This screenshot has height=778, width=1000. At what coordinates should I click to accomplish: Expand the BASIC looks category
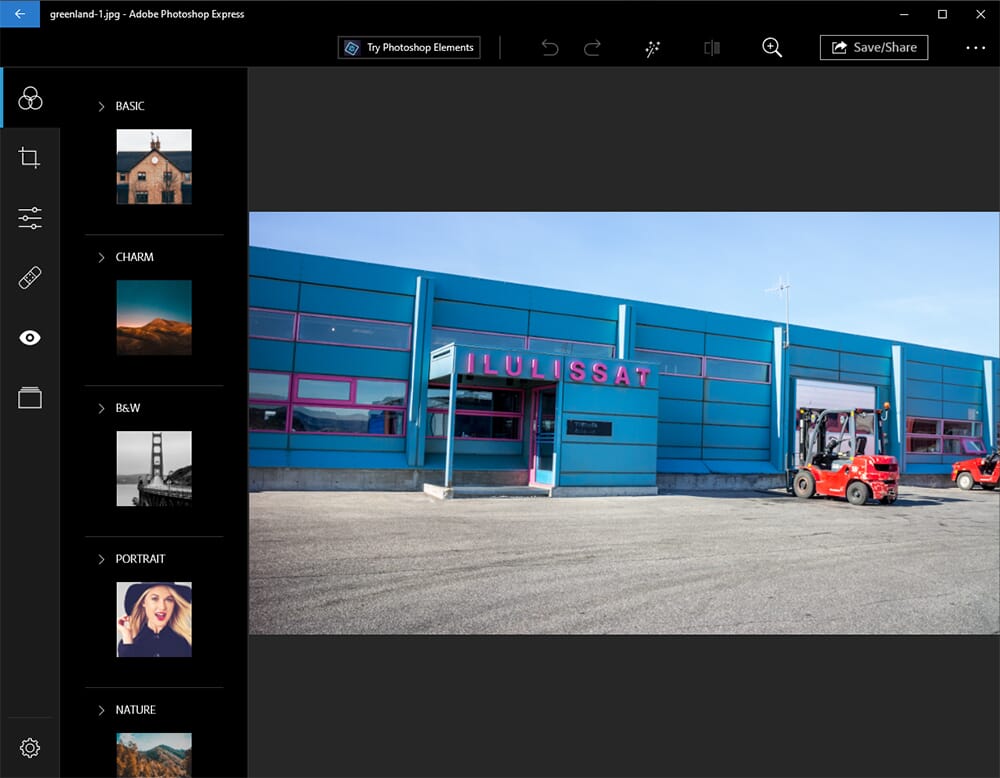(x=101, y=106)
